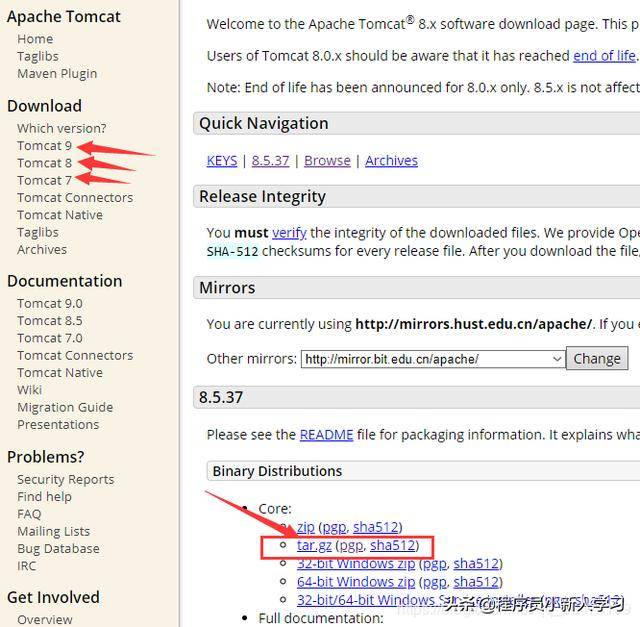This screenshot has width=640, height=627.
Task: Download the Core zip file
Action: coord(306,527)
